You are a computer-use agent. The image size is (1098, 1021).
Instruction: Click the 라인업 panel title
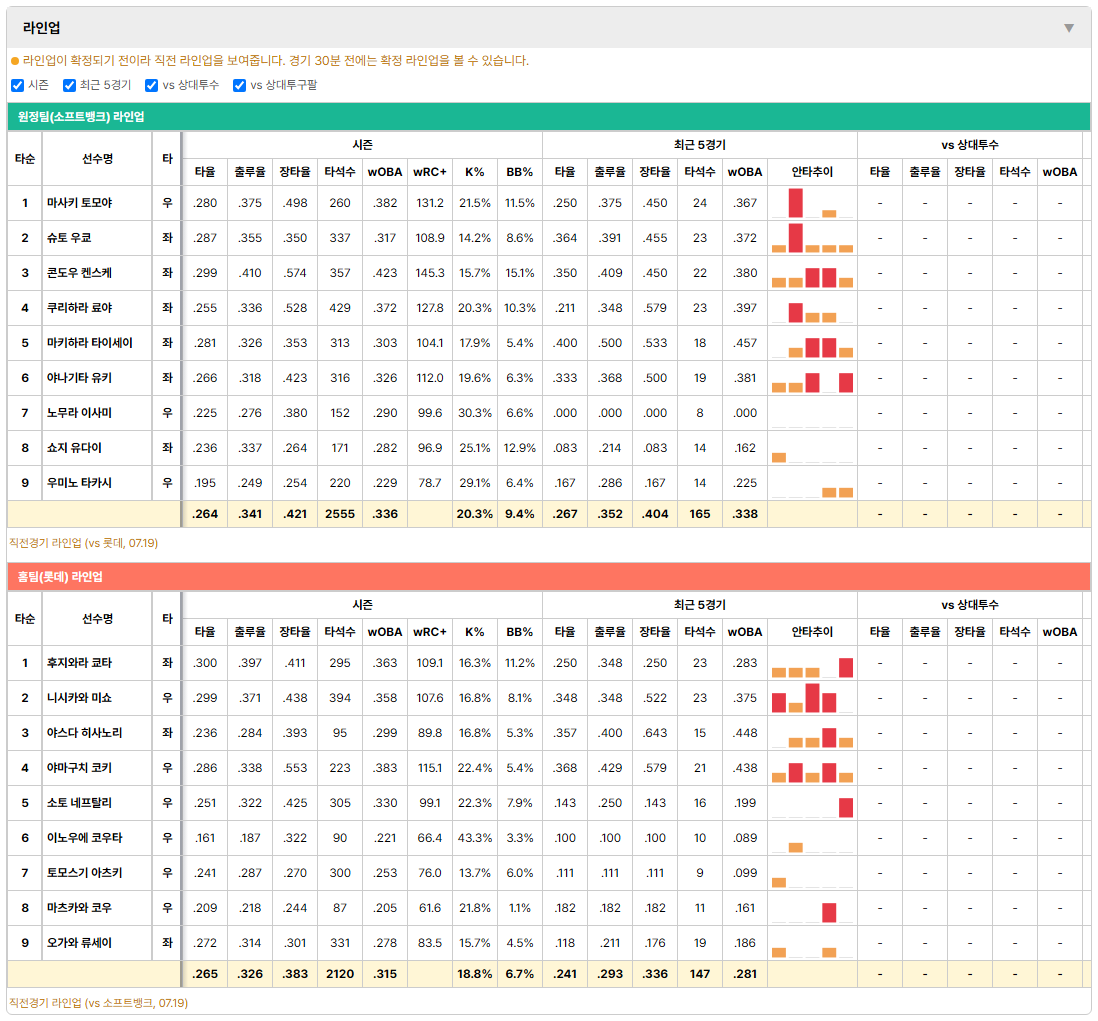pyautogui.click(x=41, y=28)
